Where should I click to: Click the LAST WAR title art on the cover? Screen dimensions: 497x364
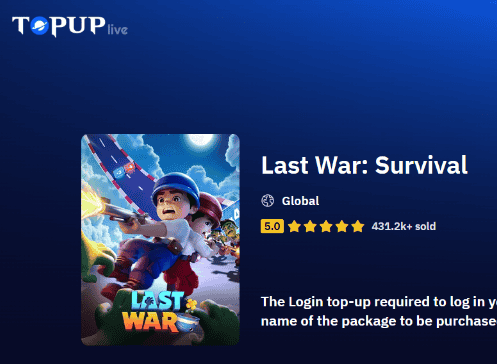pyautogui.click(x=160, y=312)
